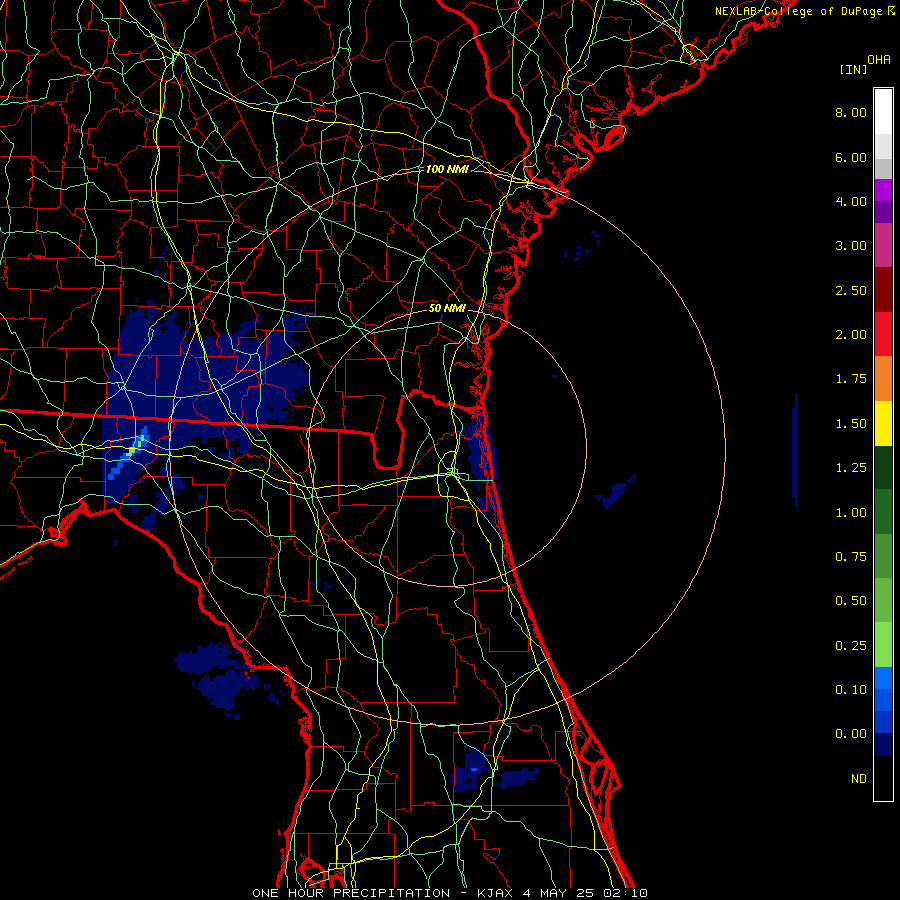The image size is (900, 900).
Task: Click the OHA product label
Action: [x=879, y=59]
